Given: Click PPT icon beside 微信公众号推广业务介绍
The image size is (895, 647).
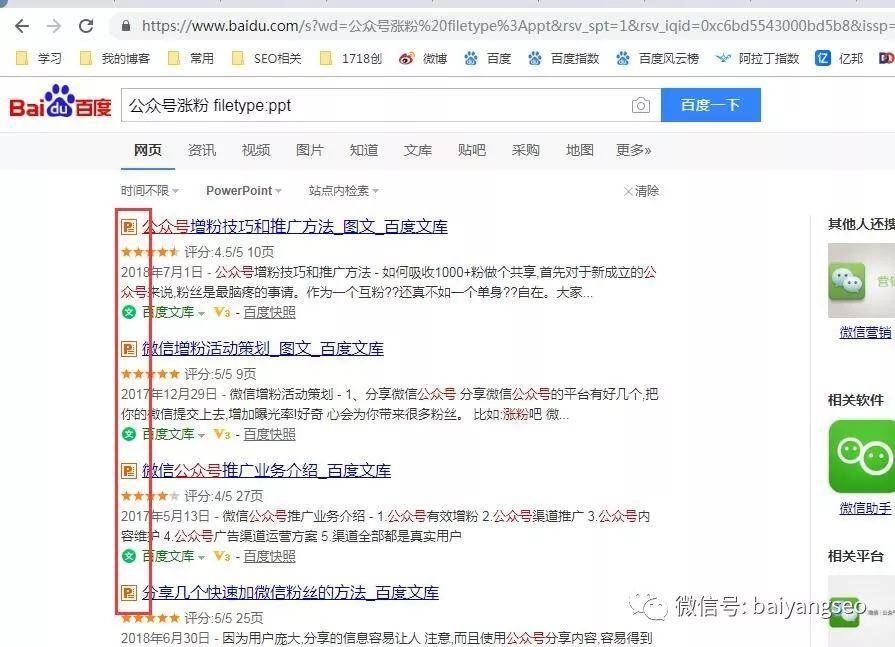Looking at the screenshot, I should [x=129, y=471].
